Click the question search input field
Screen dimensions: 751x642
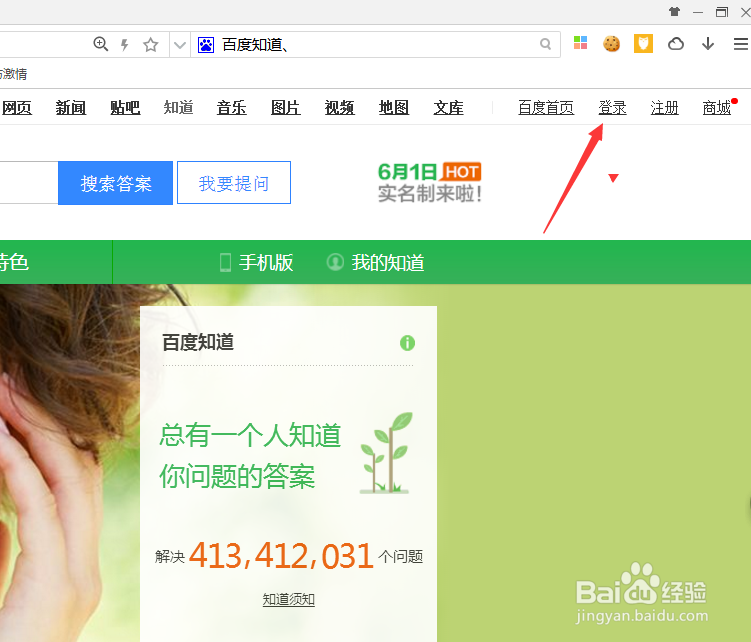point(29,183)
